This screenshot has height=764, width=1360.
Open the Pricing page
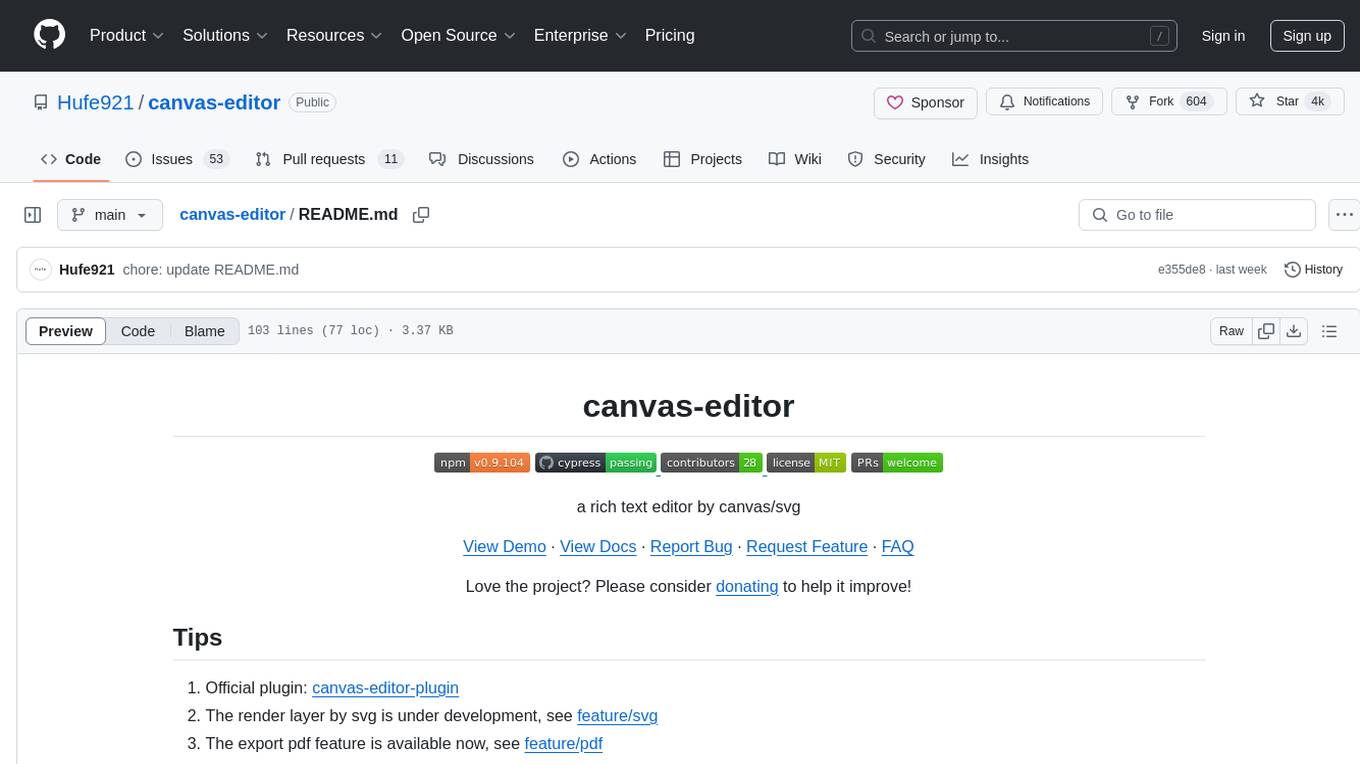670,35
